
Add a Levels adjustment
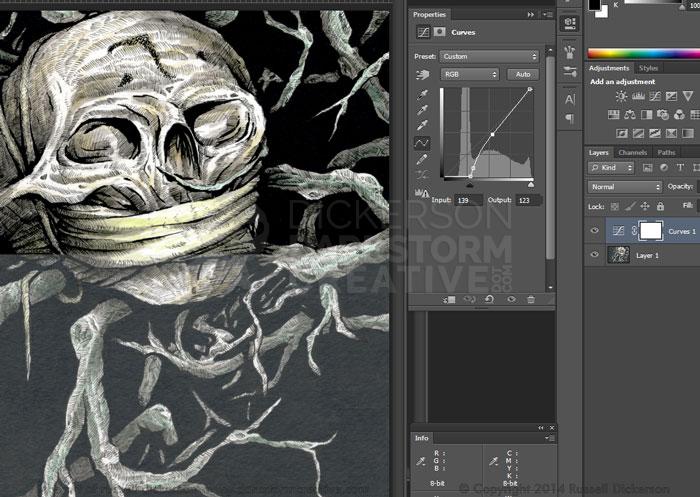coord(638,96)
